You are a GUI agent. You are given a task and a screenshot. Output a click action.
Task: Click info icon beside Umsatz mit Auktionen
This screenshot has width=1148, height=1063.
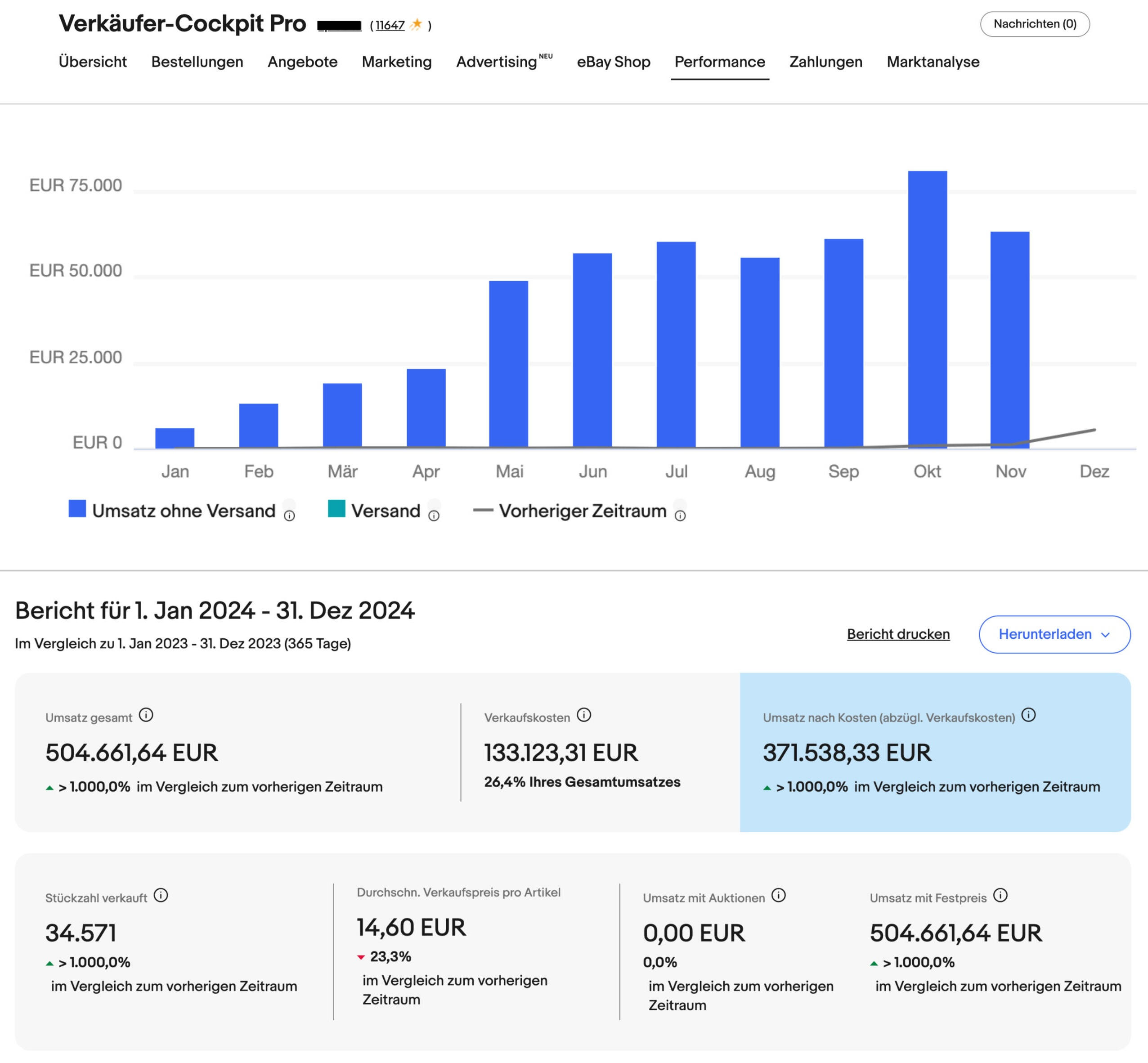(x=778, y=895)
